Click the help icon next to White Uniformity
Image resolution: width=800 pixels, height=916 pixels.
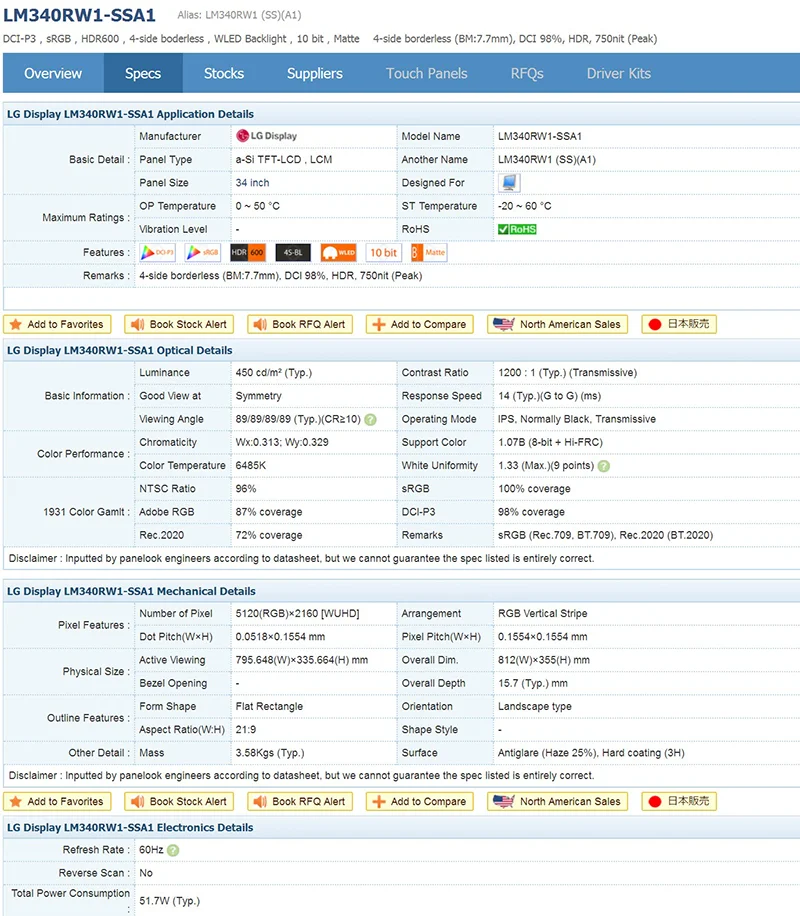click(x=604, y=466)
